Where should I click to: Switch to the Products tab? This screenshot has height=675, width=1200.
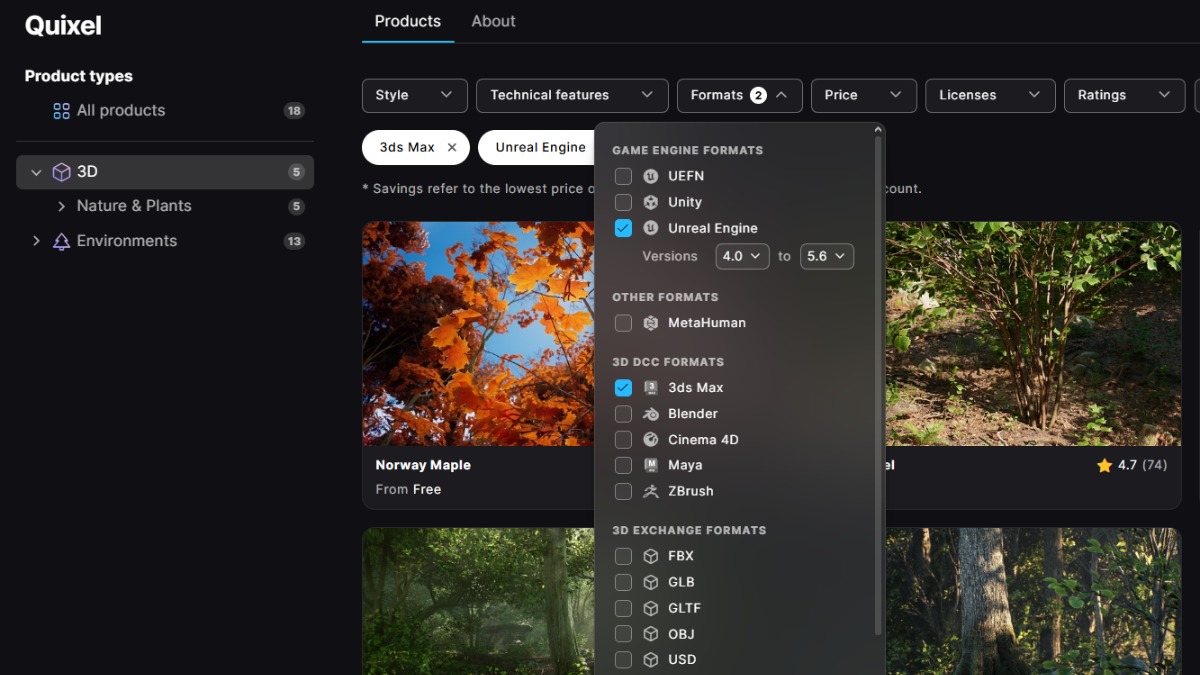point(408,21)
